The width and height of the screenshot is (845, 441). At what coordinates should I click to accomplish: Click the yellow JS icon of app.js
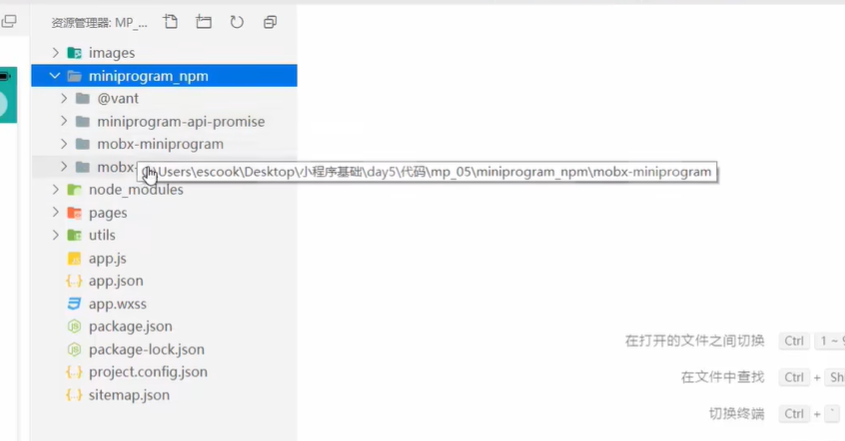point(74,258)
